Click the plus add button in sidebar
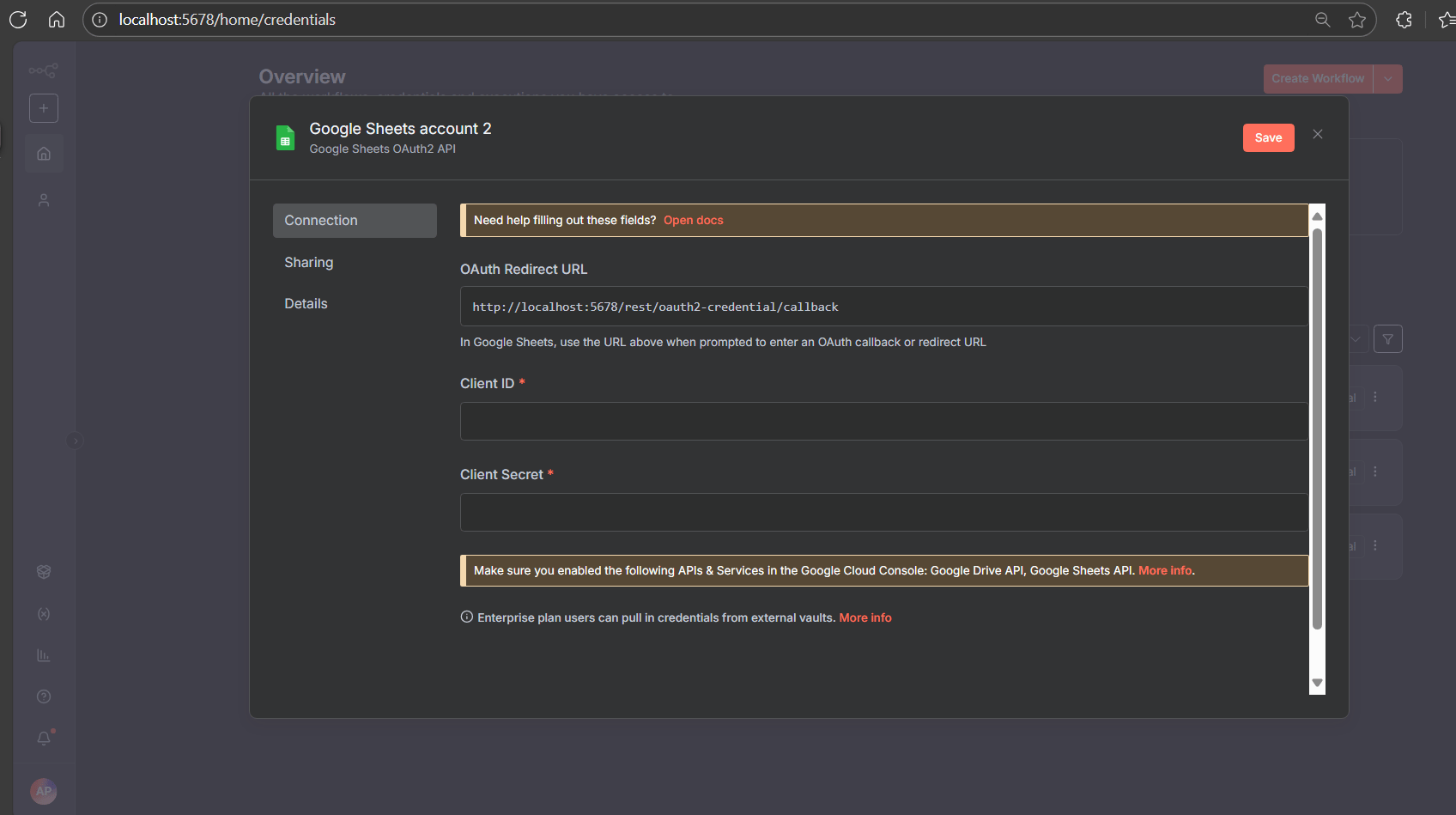 (44, 108)
